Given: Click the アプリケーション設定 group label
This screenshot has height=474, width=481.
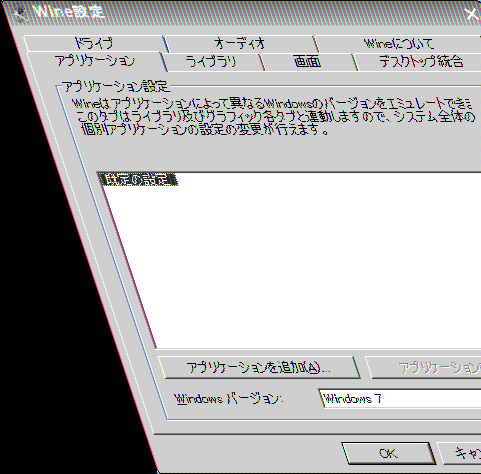Looking at the screenshot, I should click(x=116, y=87).
